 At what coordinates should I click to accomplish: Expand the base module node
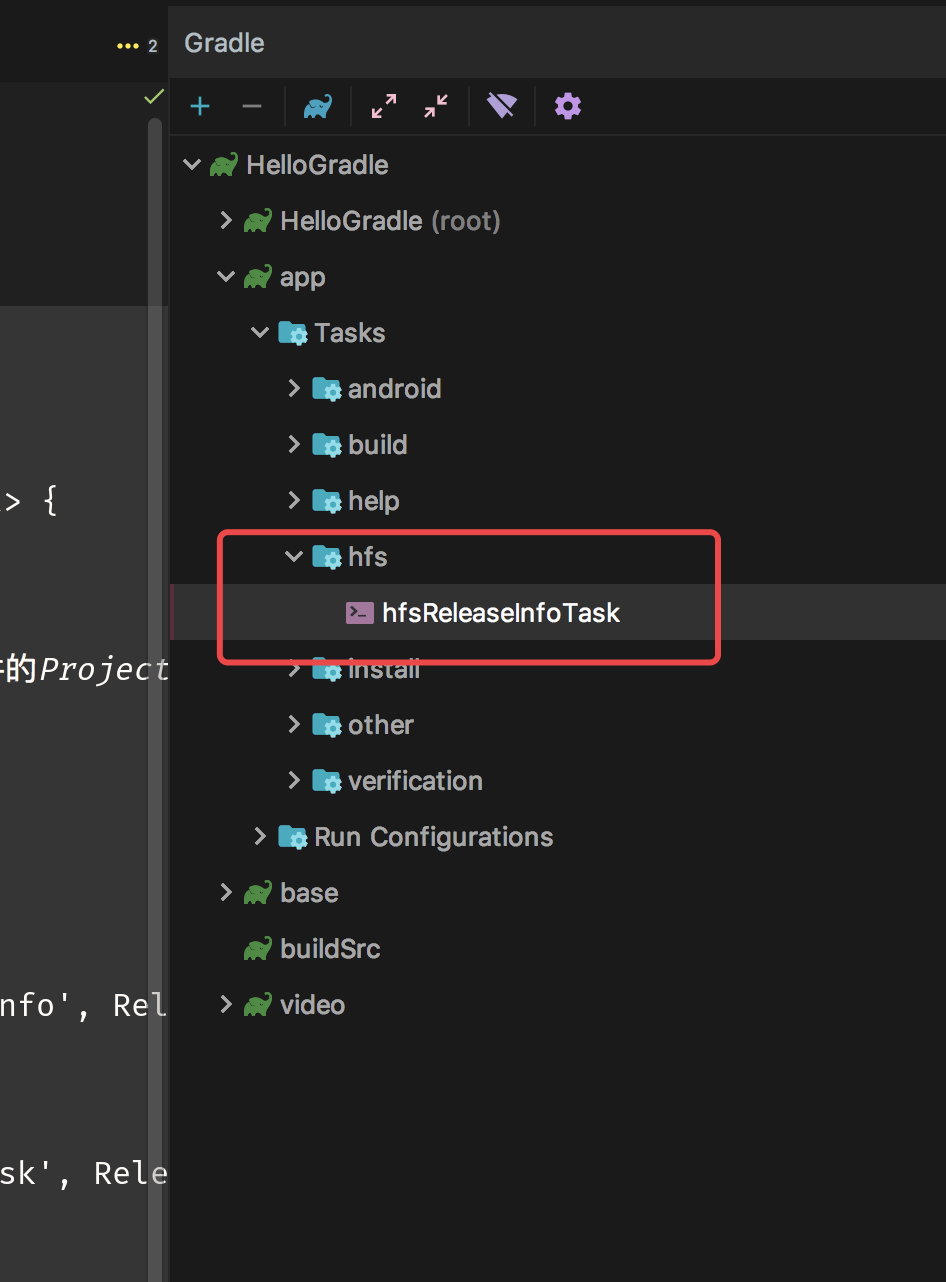coord(226,893)
